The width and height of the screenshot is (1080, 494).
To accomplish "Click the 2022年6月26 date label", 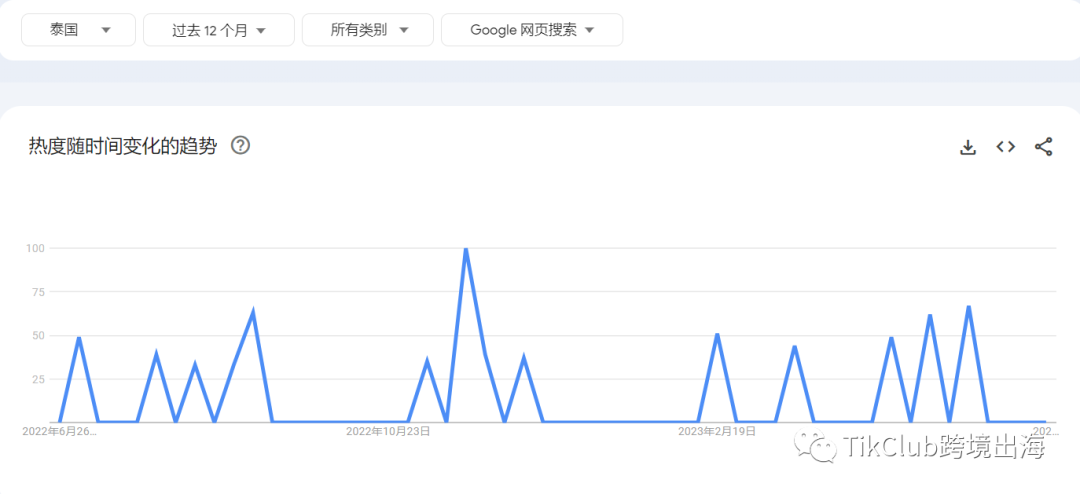I will coord(60,431).
